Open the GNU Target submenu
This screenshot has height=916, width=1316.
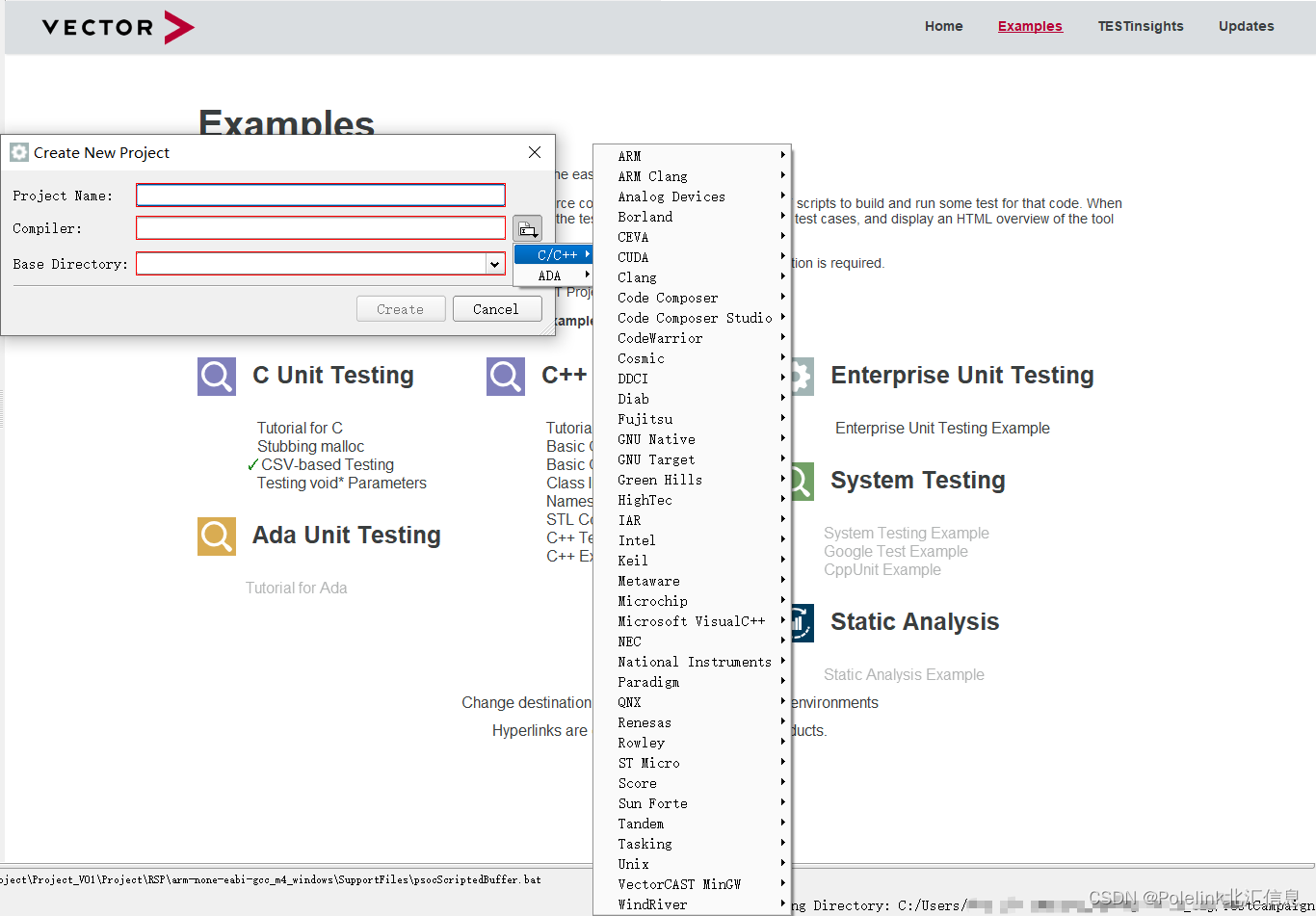[692, 459]
